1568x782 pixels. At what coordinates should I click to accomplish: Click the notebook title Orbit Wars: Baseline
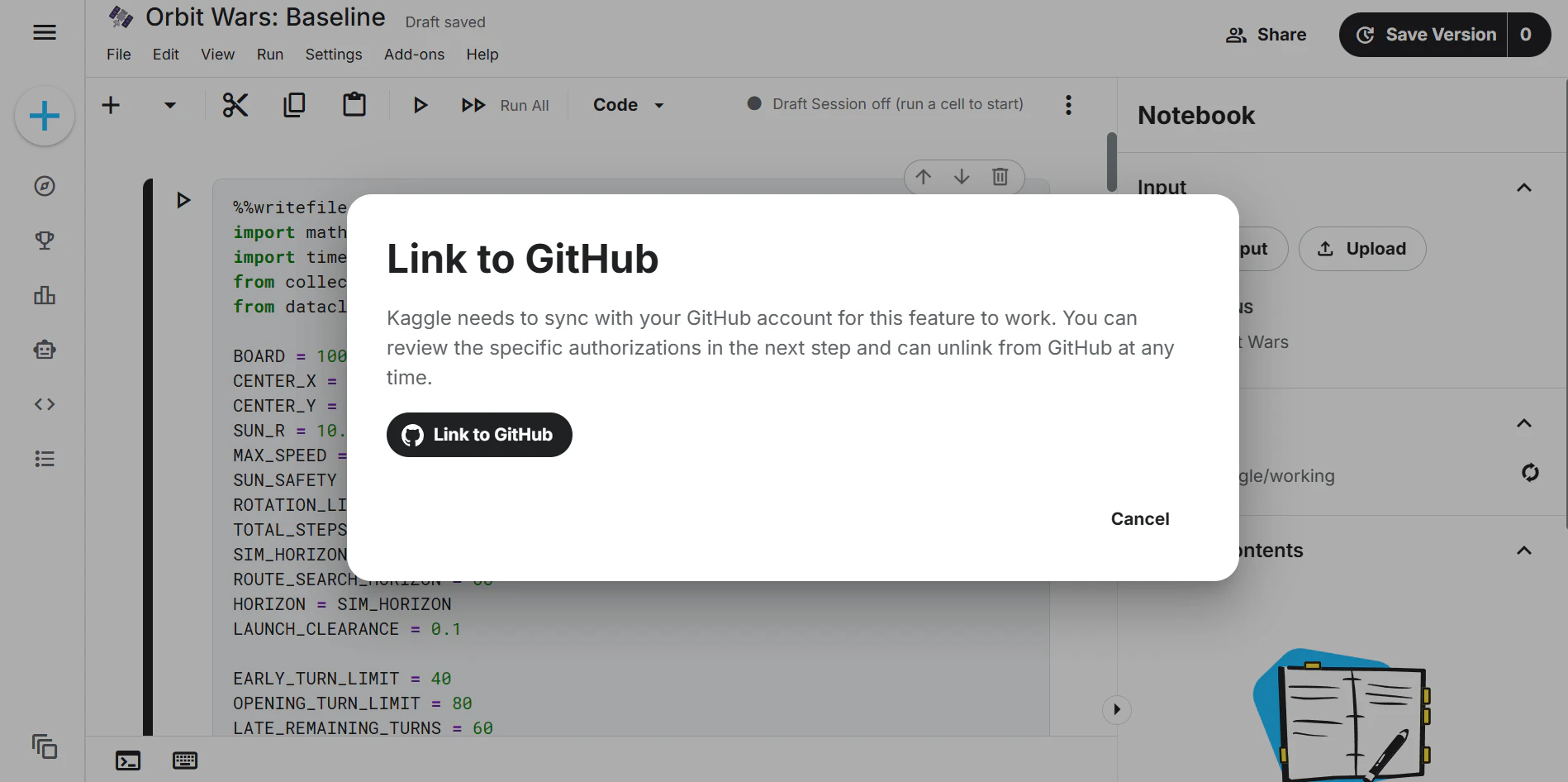click(265, 17)
